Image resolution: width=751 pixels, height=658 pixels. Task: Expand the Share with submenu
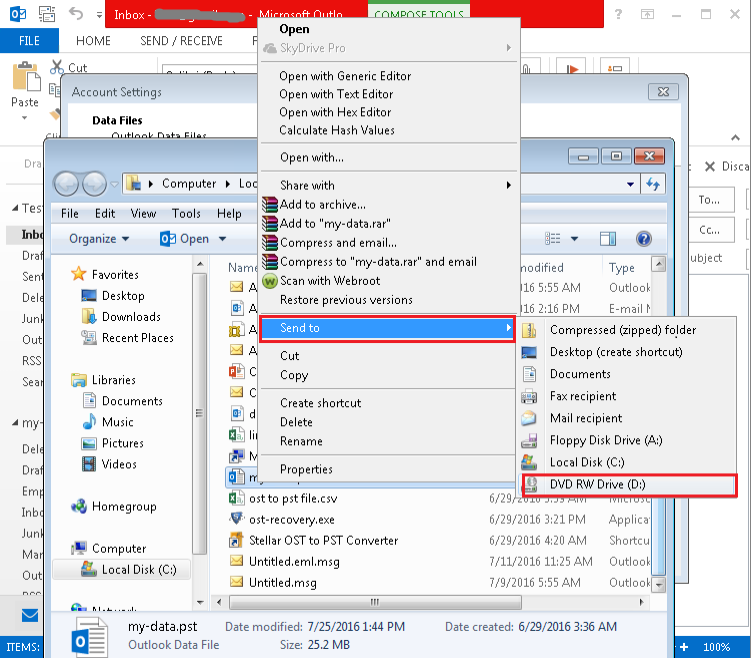click(x=509, y=185)
